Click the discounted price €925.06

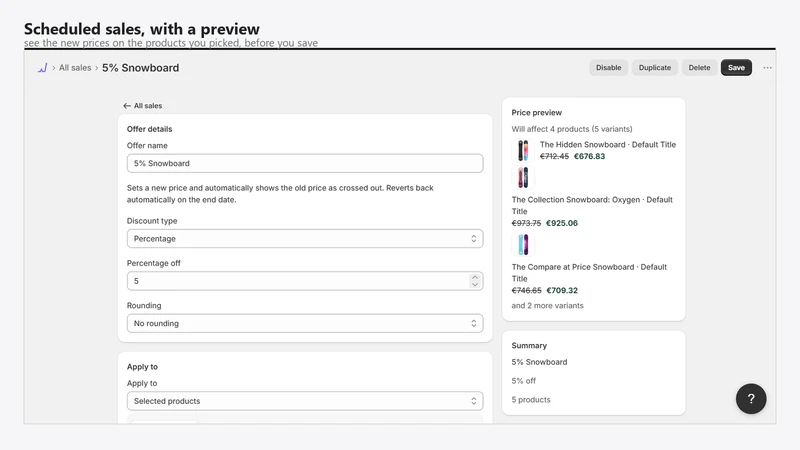pos(562,223)
